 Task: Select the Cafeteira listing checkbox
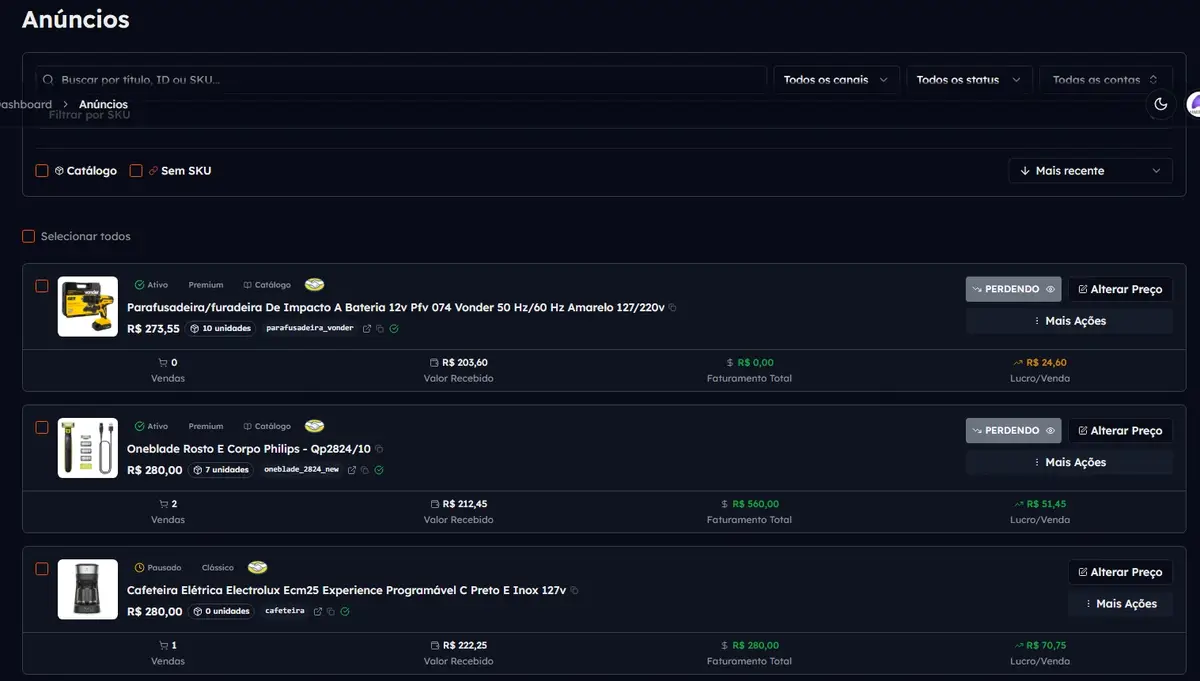(42, 569)
